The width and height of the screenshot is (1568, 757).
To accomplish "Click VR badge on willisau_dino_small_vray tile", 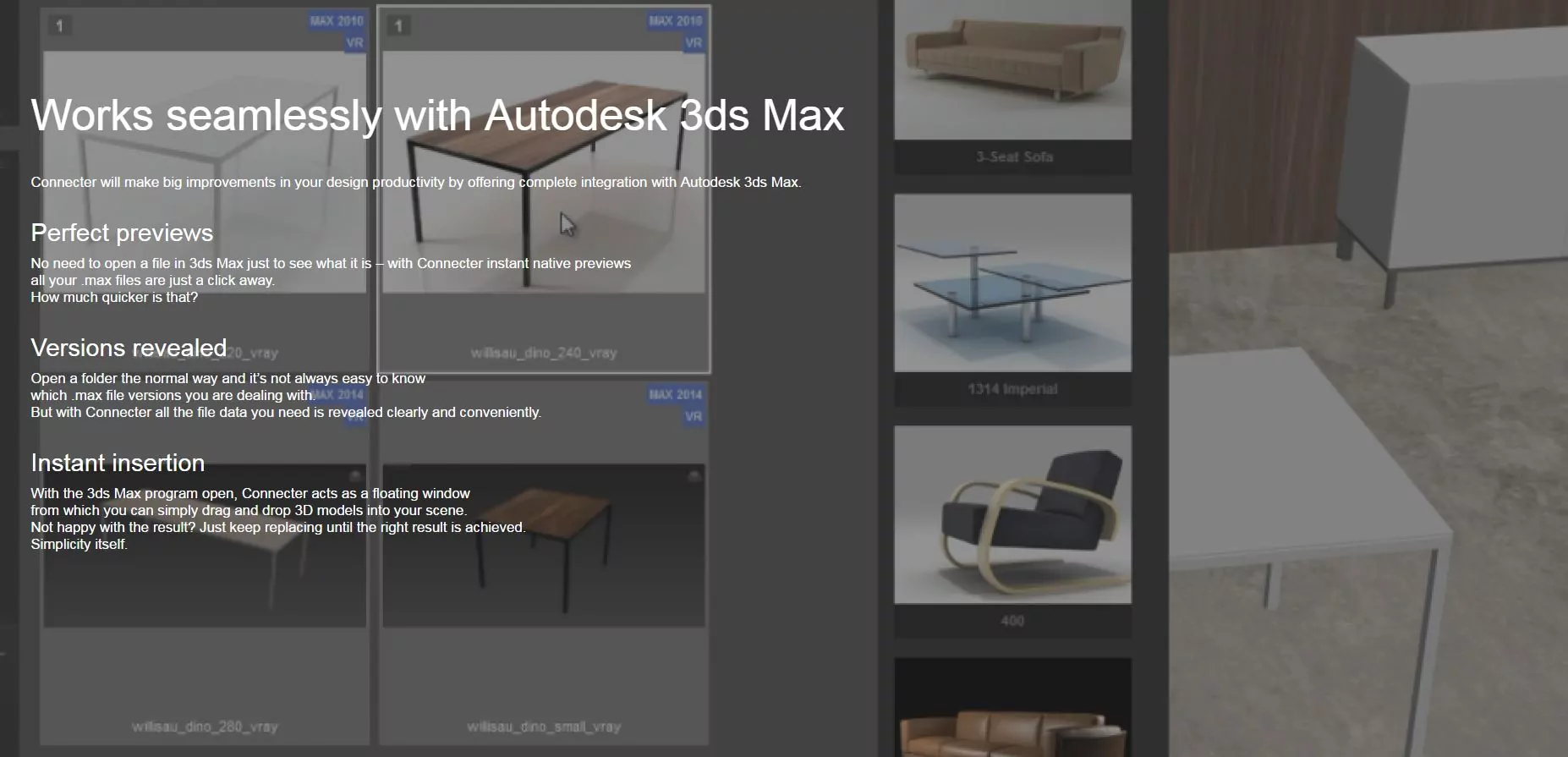I will (x=694, y=417).
